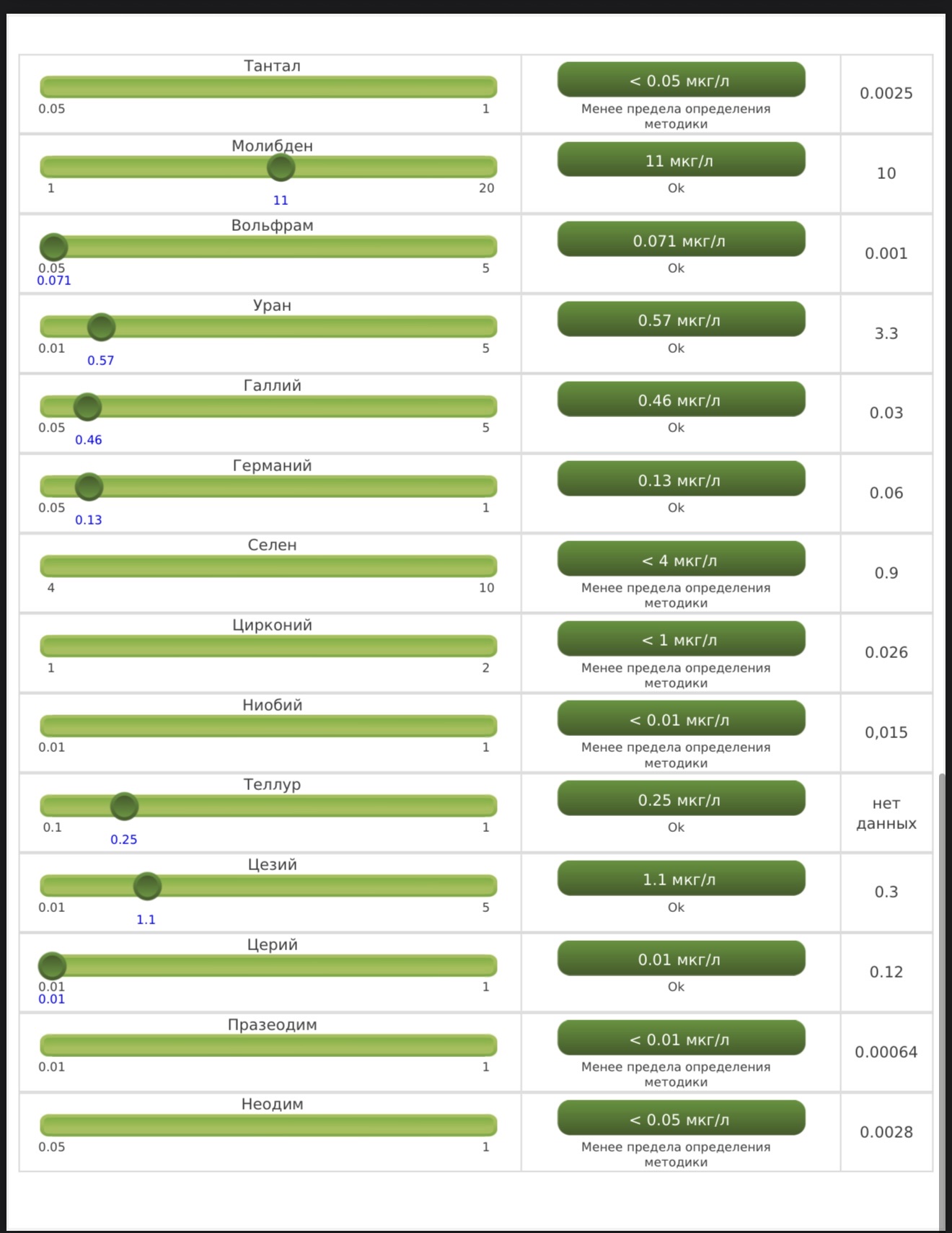Screen dimensions: 952x1233
Task: Click the Церий slider knob at 0.01
Action: click(52, 965)
